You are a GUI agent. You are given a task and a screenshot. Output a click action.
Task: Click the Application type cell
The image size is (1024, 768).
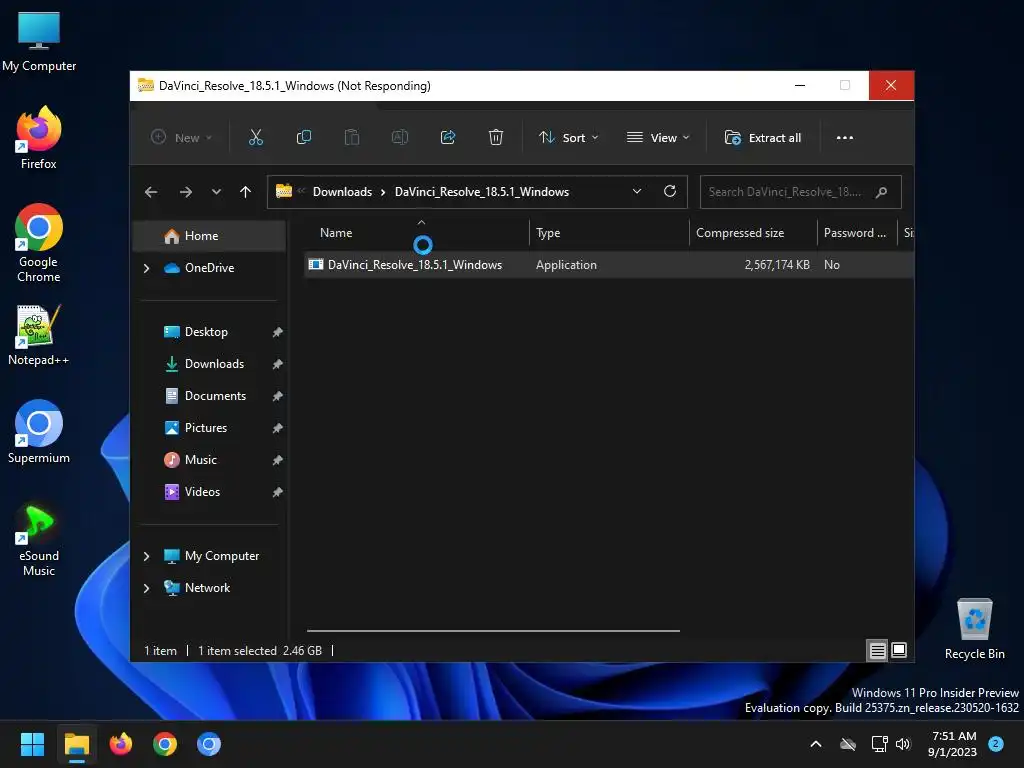pos(566,264)
